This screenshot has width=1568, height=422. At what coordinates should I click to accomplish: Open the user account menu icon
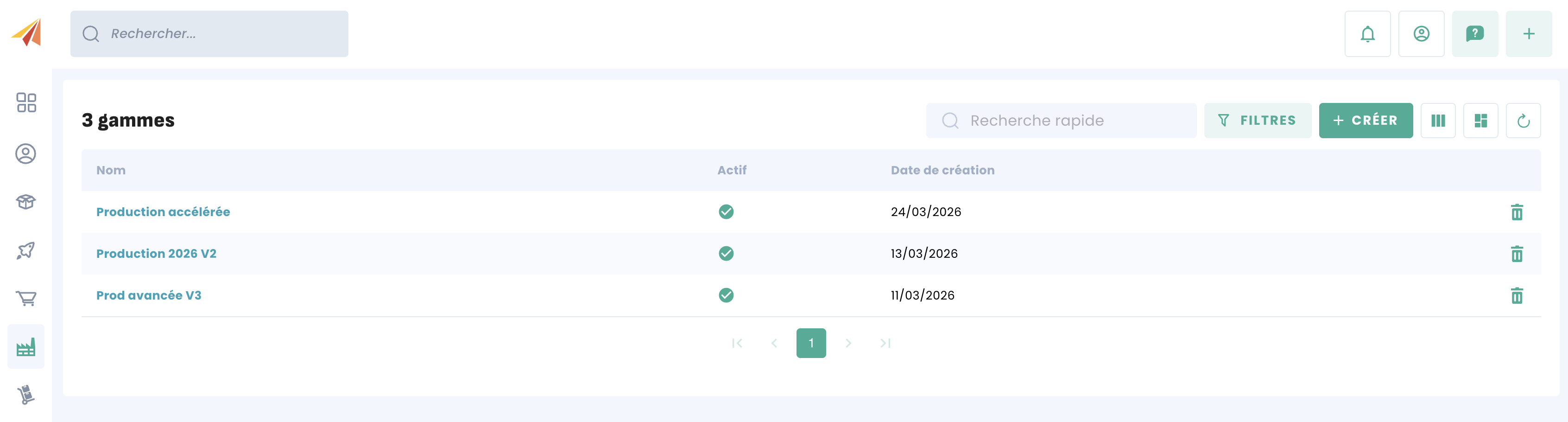click(x=1421, y=33)
